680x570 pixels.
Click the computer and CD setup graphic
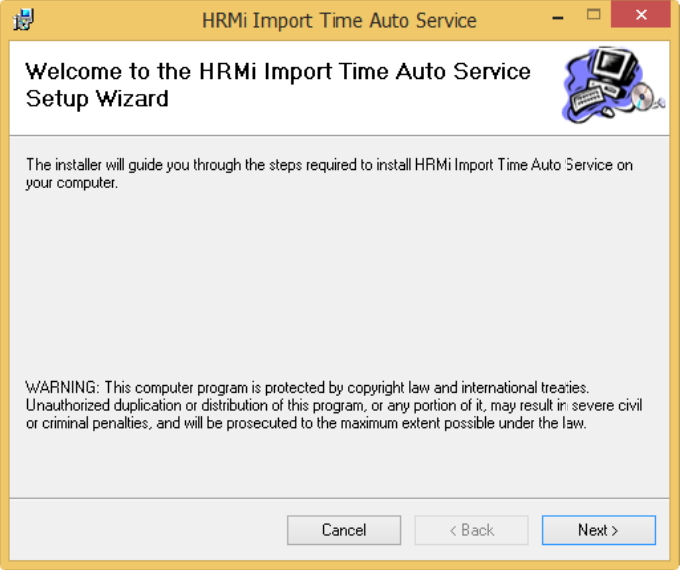click(613, 85)
